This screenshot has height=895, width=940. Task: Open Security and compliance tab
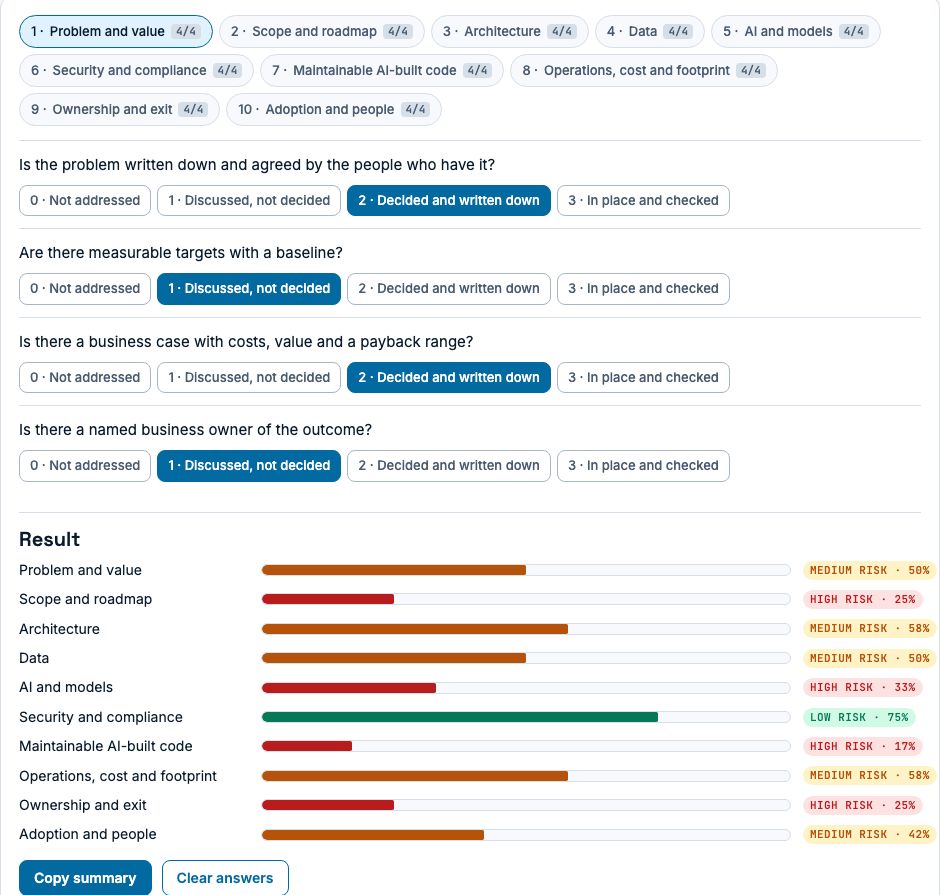136,70
